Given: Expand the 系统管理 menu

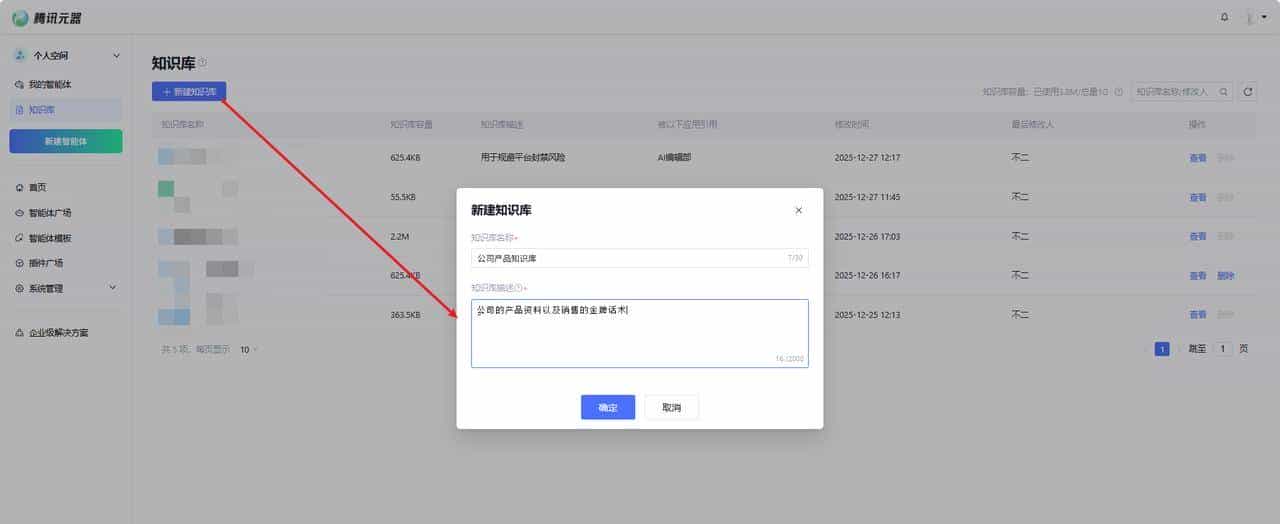Looking at the screenshot, I should (x=66, y=288).
